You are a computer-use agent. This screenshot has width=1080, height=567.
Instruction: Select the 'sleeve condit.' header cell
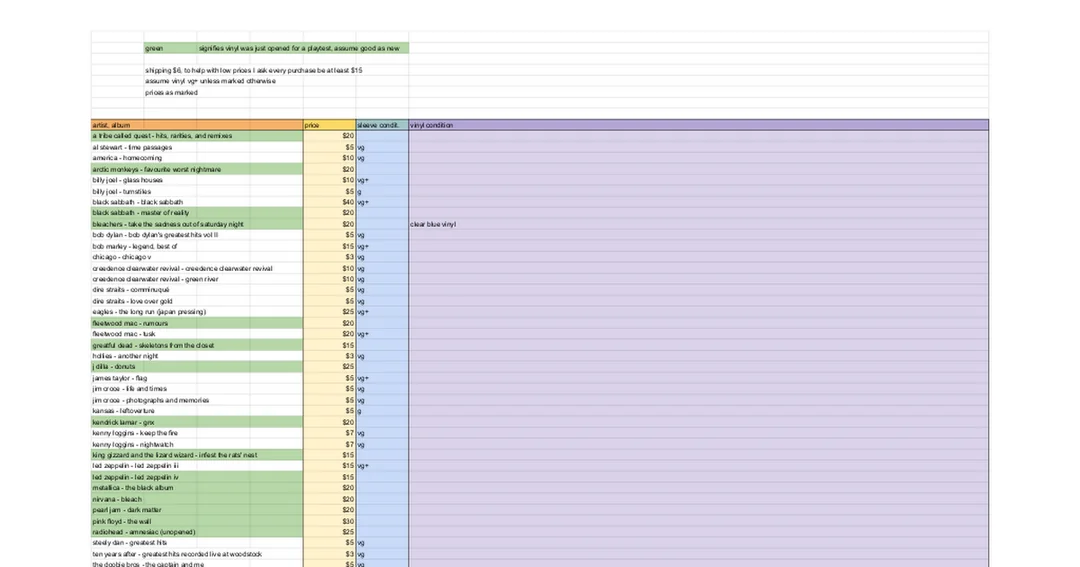pyautogui.click(x=382, y=125)
